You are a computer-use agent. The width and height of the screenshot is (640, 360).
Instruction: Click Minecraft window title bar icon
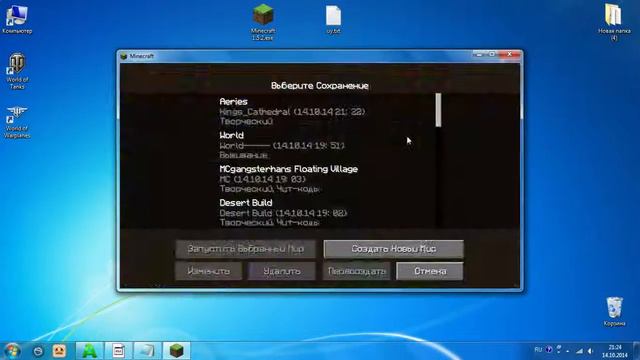point(124,56)
